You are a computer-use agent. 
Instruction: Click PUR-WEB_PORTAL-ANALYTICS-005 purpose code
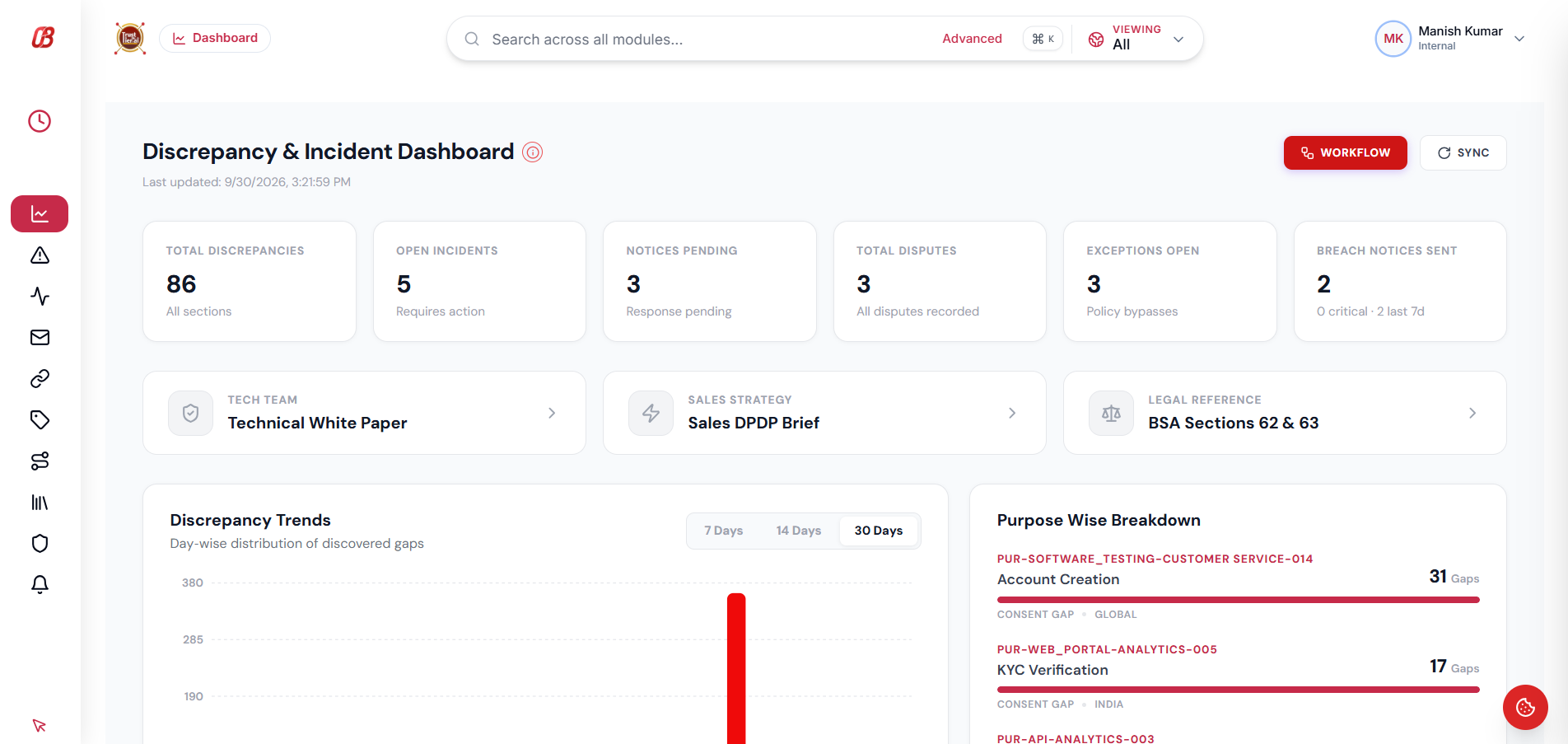coord(1107,649)
